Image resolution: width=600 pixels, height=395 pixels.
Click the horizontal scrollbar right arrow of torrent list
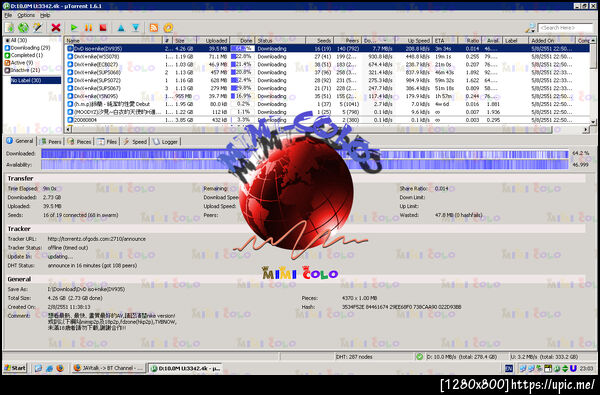pyautogui.click(x=586, y=130)
